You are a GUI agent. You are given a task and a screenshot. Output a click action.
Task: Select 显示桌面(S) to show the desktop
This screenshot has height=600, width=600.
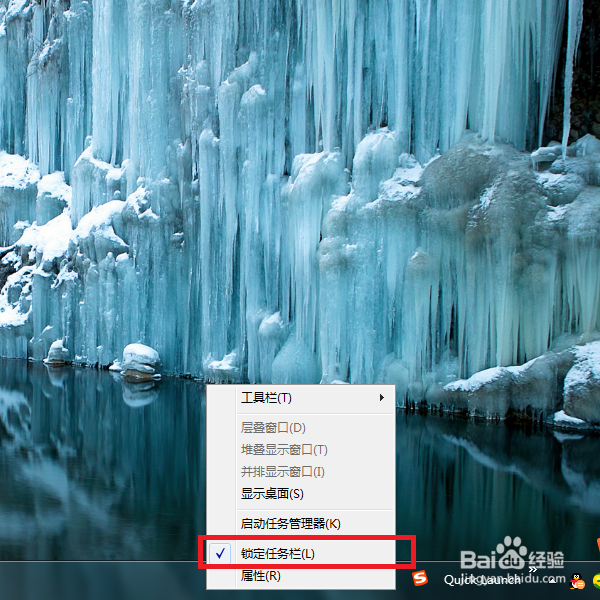coord(300,494)
